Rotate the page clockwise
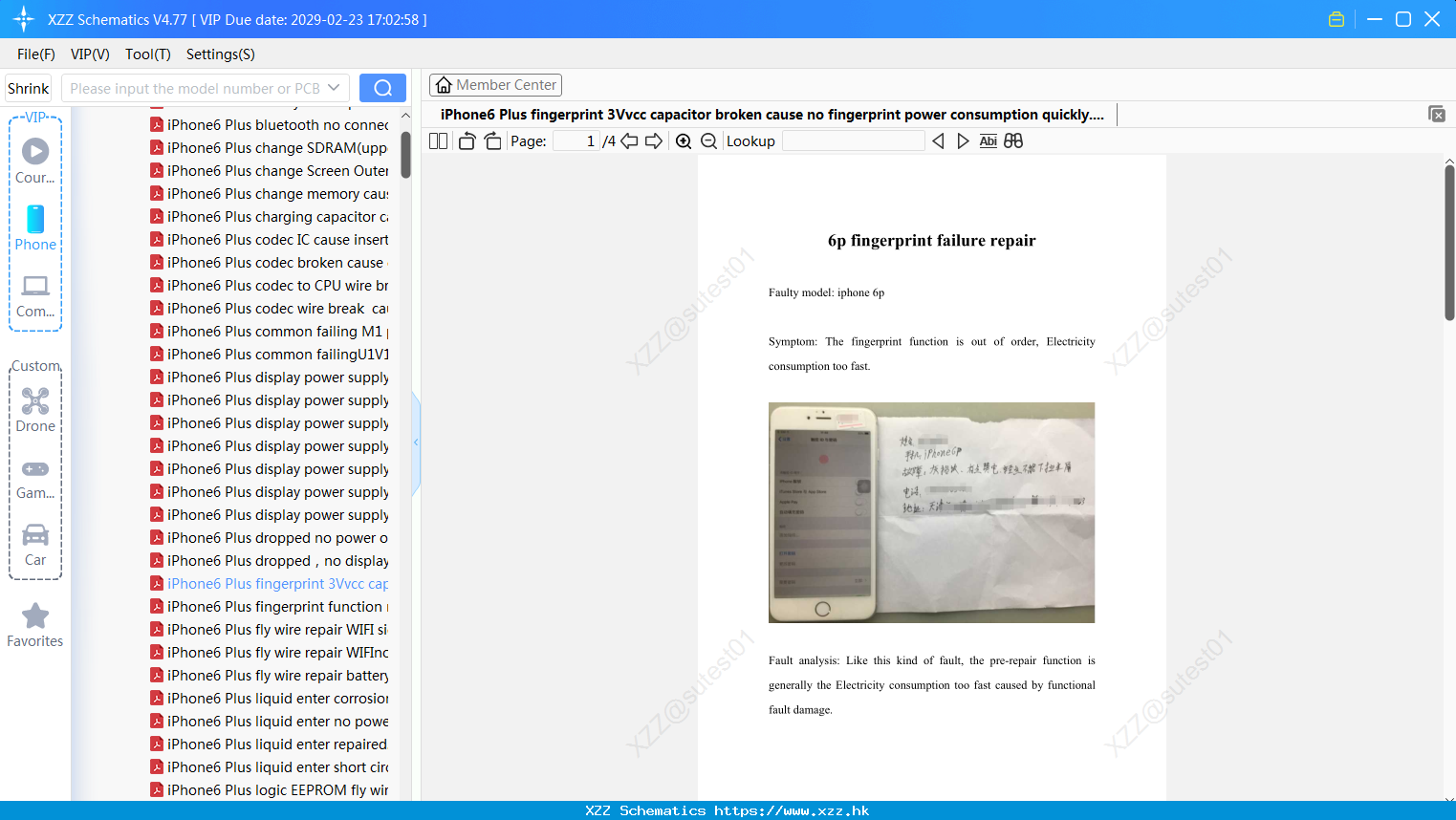 pos(492,140)
